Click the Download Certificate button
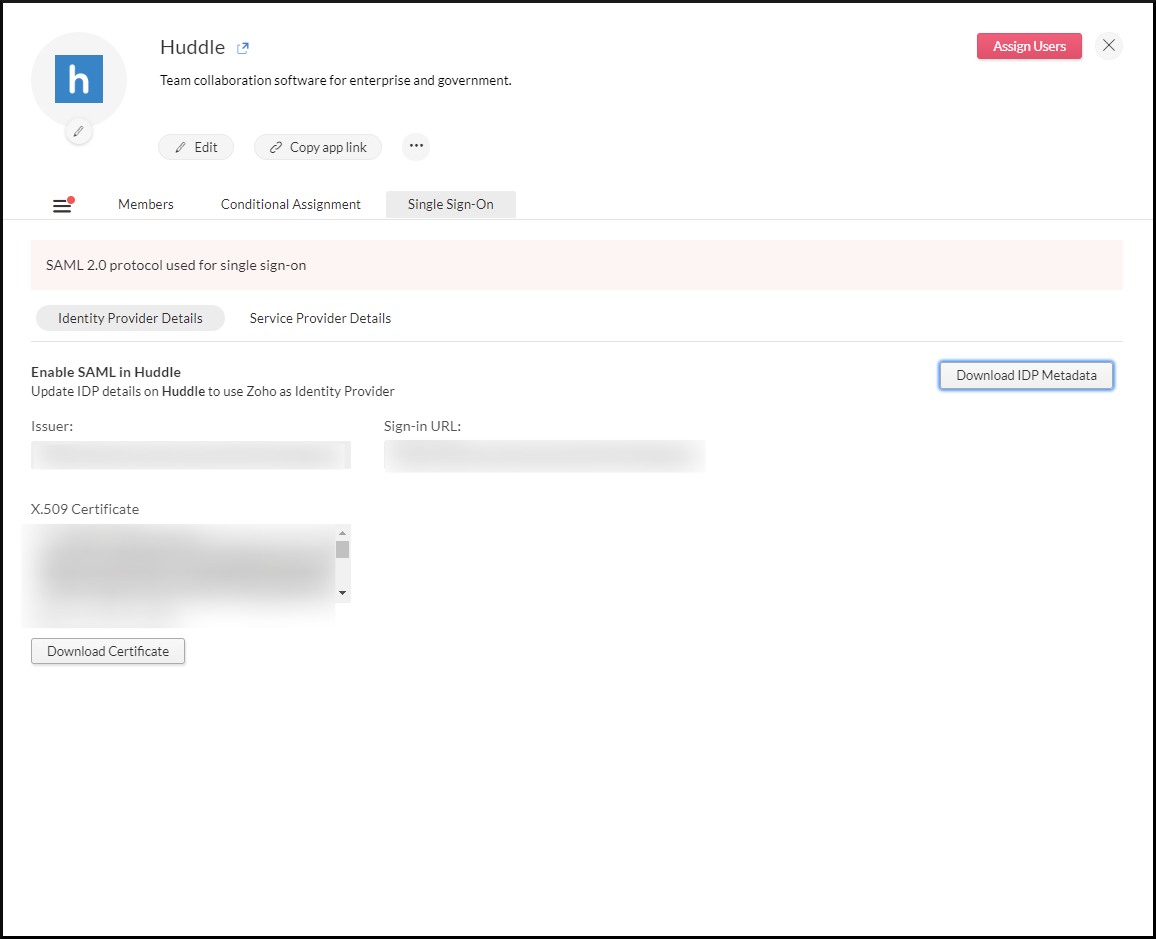The height and width of the screenshot is (939, 1156). 108,652
